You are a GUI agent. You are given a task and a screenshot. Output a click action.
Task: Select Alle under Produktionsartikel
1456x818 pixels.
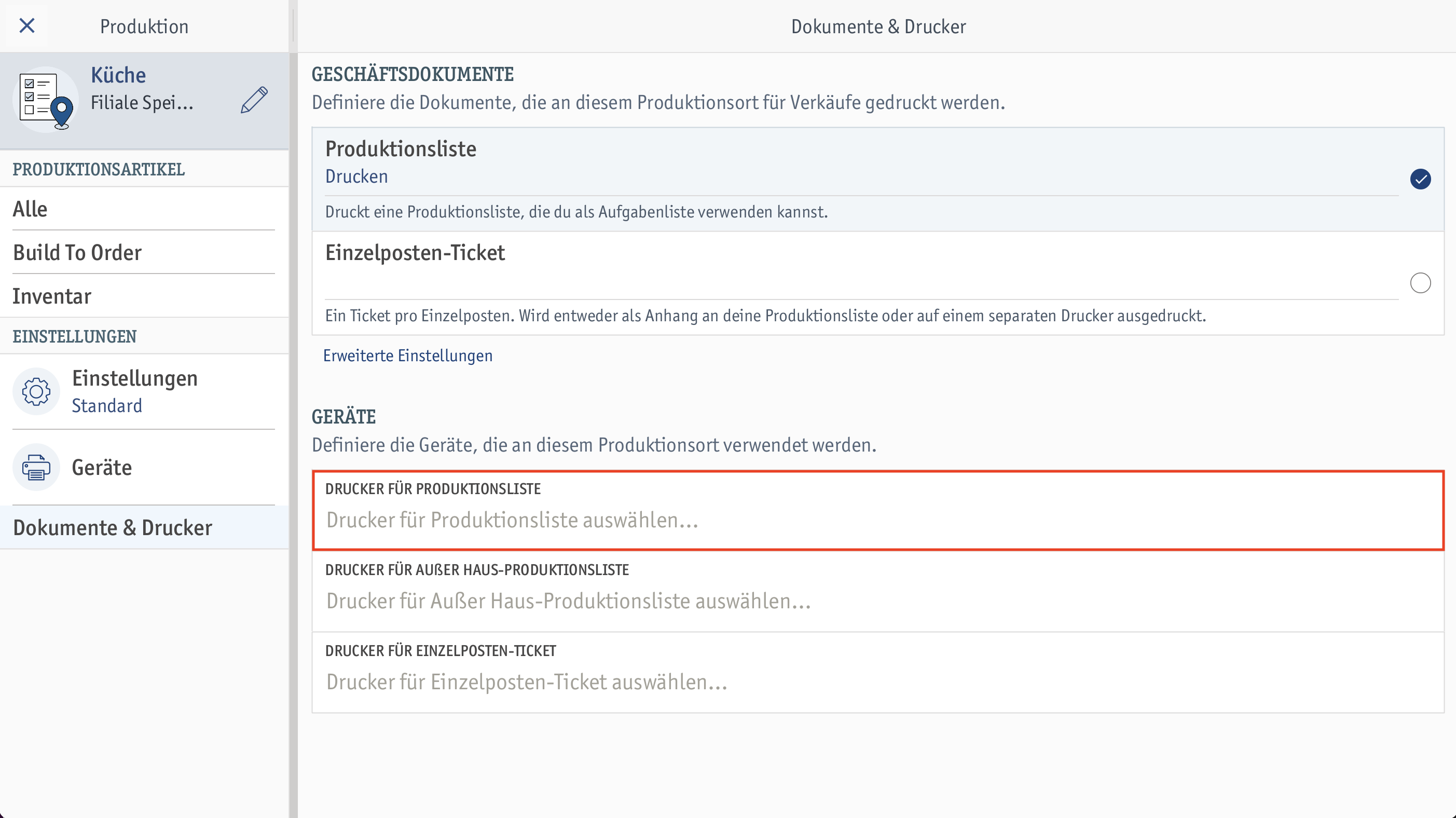[144, 209]
